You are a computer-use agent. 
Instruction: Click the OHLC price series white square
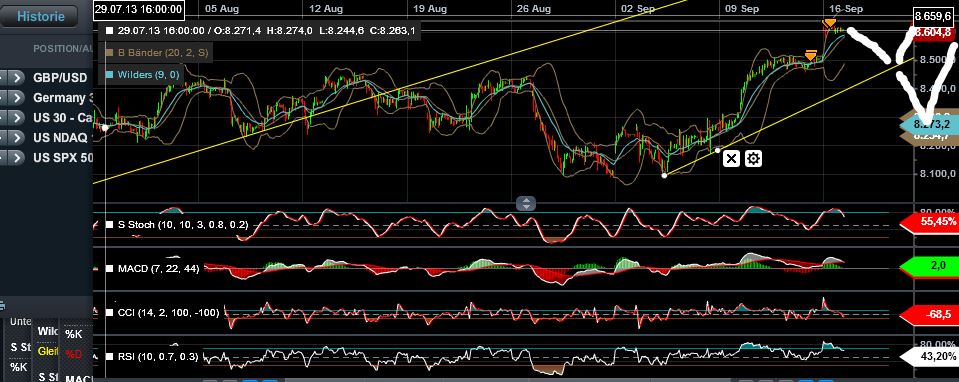pyautogui.click(x=109, y=30)
